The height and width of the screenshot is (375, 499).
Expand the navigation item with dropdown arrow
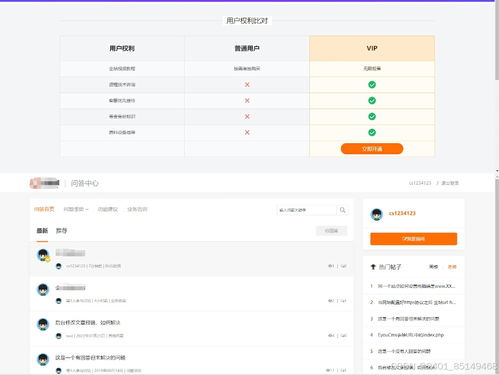pyautogui.click(x=76, y=209)
